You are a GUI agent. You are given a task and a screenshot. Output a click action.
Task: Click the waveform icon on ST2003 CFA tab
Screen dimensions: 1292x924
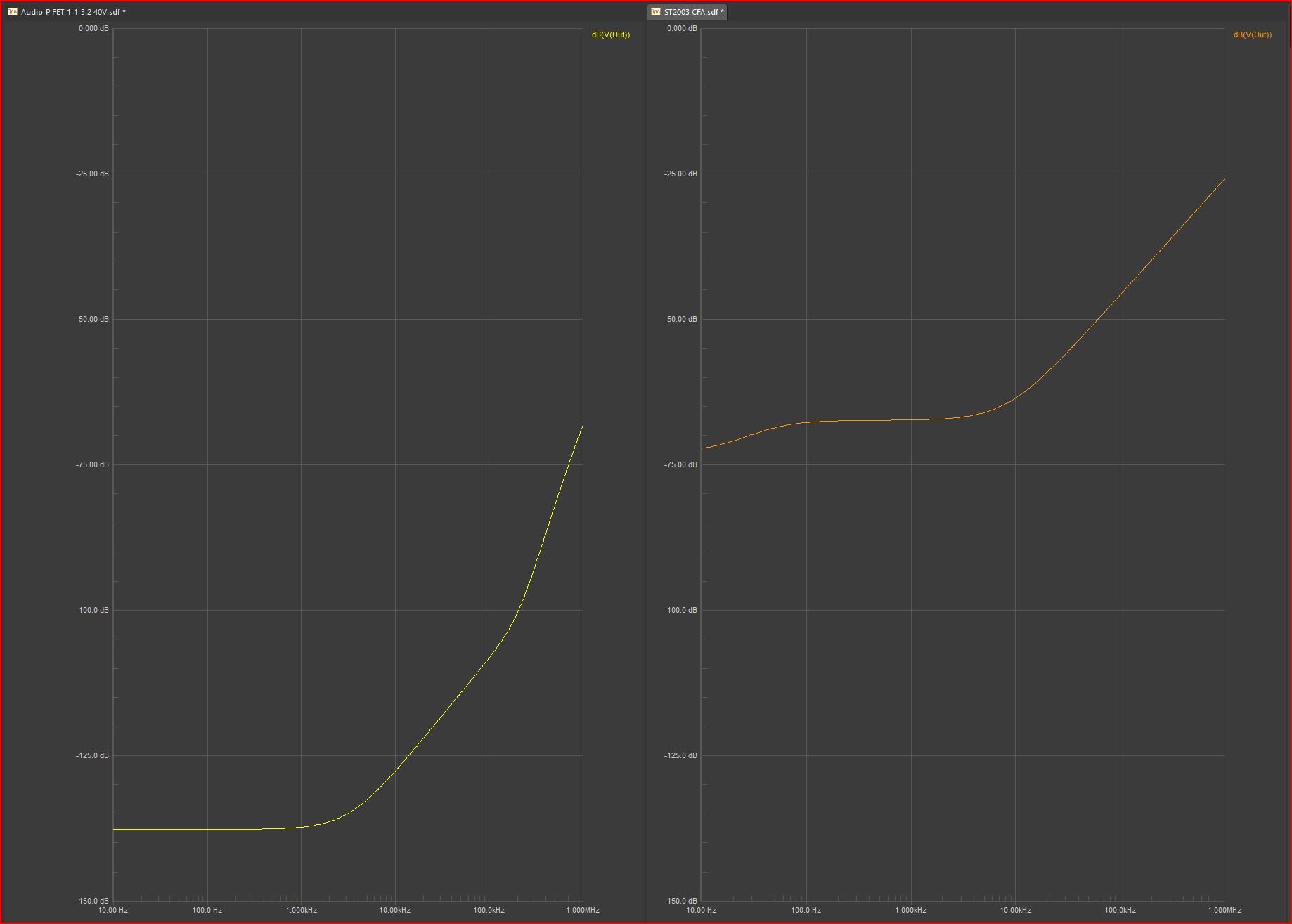coord(656,12)
